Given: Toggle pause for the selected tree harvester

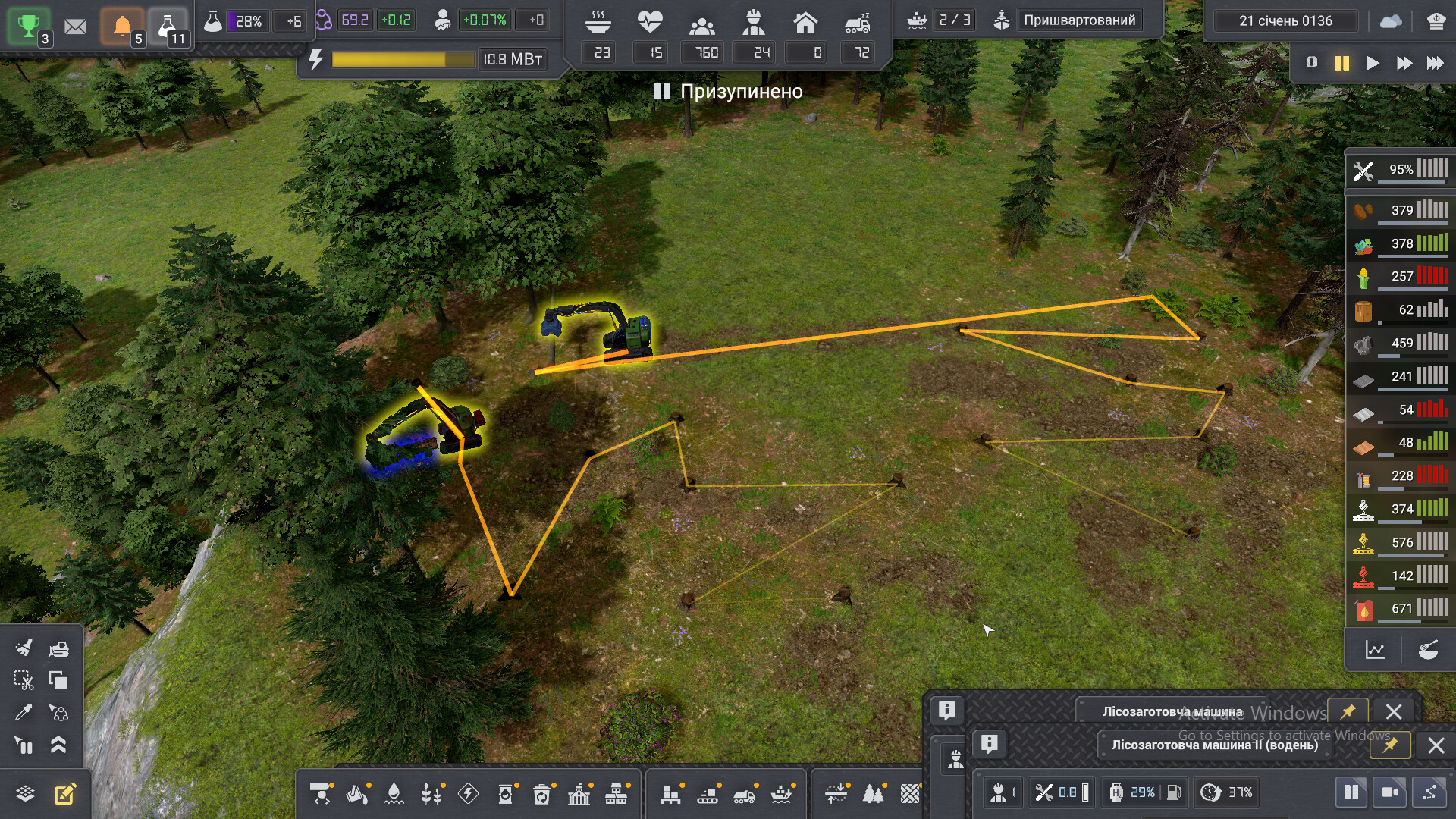Looking at the screenshot, I should [1351, 792].
